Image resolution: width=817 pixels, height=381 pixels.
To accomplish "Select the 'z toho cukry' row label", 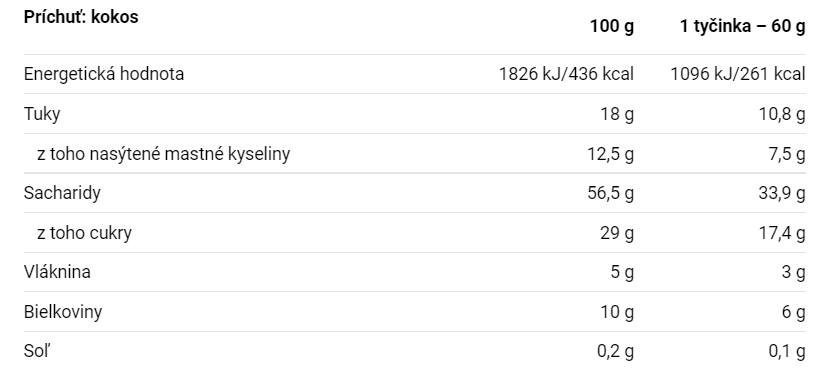I will pos(84,233).
